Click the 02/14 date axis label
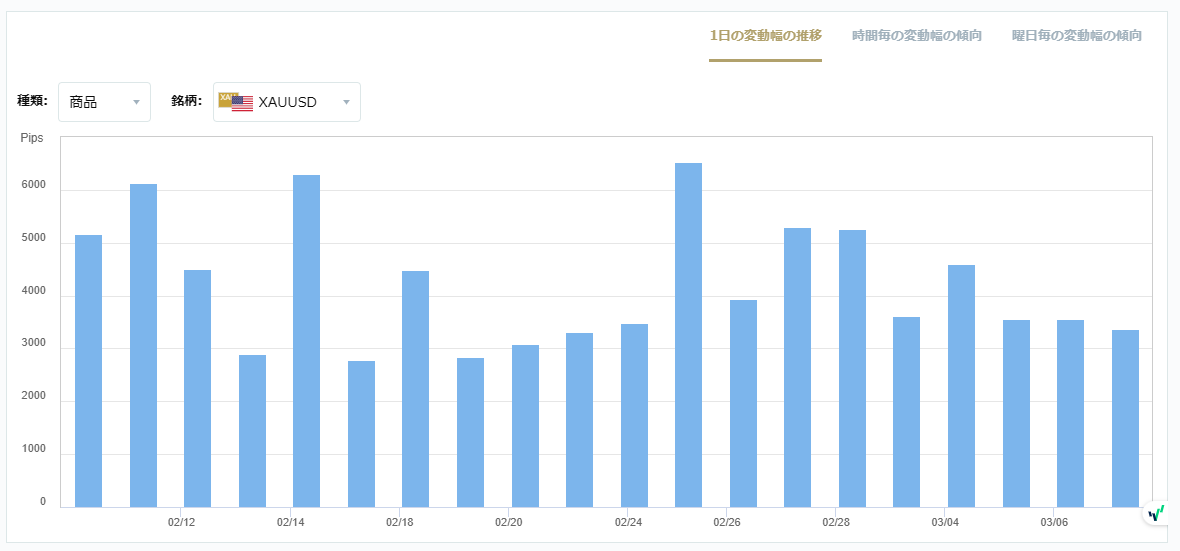The image size is (1180, 551). (x=290, y=522)
